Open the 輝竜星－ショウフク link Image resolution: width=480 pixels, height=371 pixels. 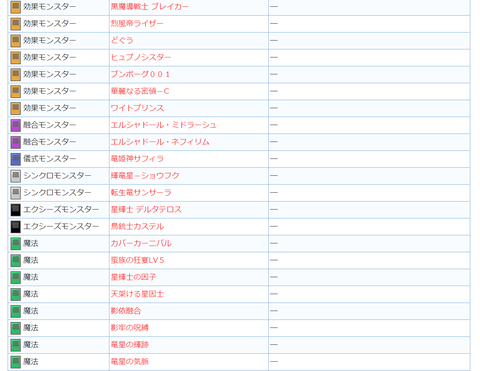click(x=145, y=176)
